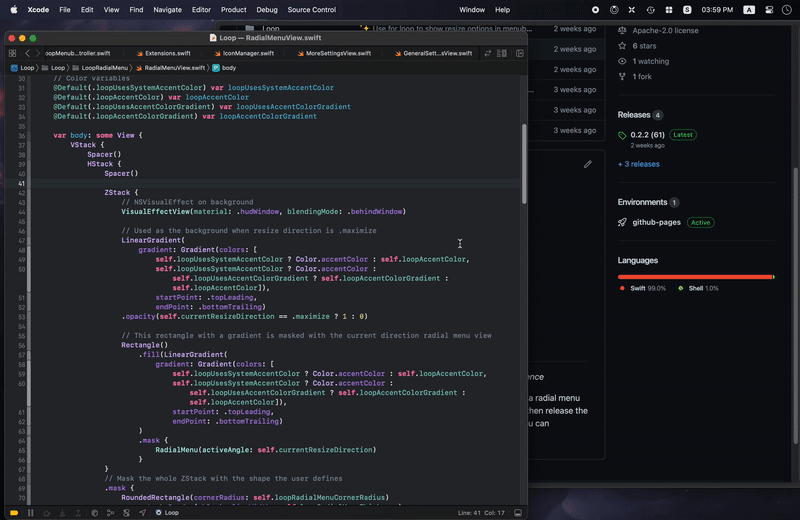This screenshot has height=520, width=800.
Task: Open the Source Control menu
Action: click(312, 10)
